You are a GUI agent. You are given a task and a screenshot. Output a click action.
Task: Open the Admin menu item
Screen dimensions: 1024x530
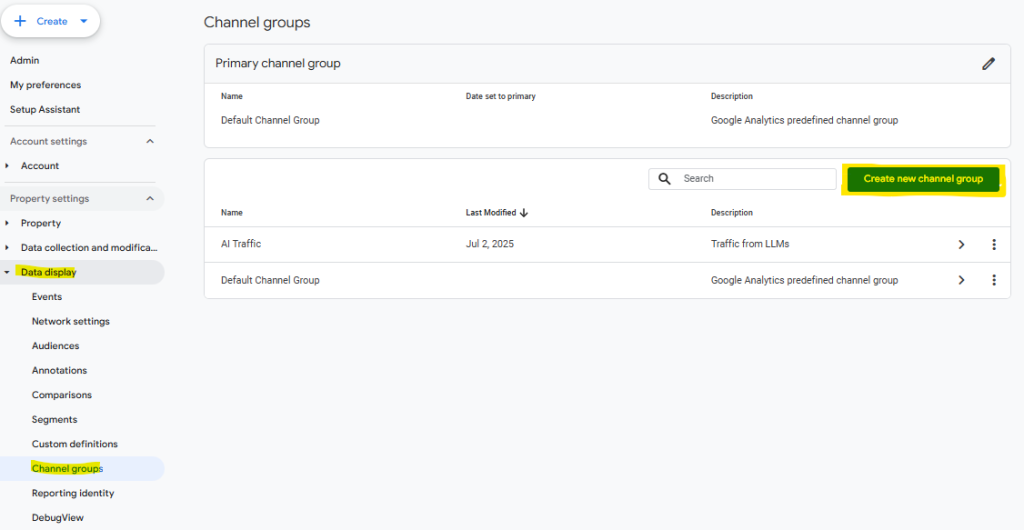(25, 60)
